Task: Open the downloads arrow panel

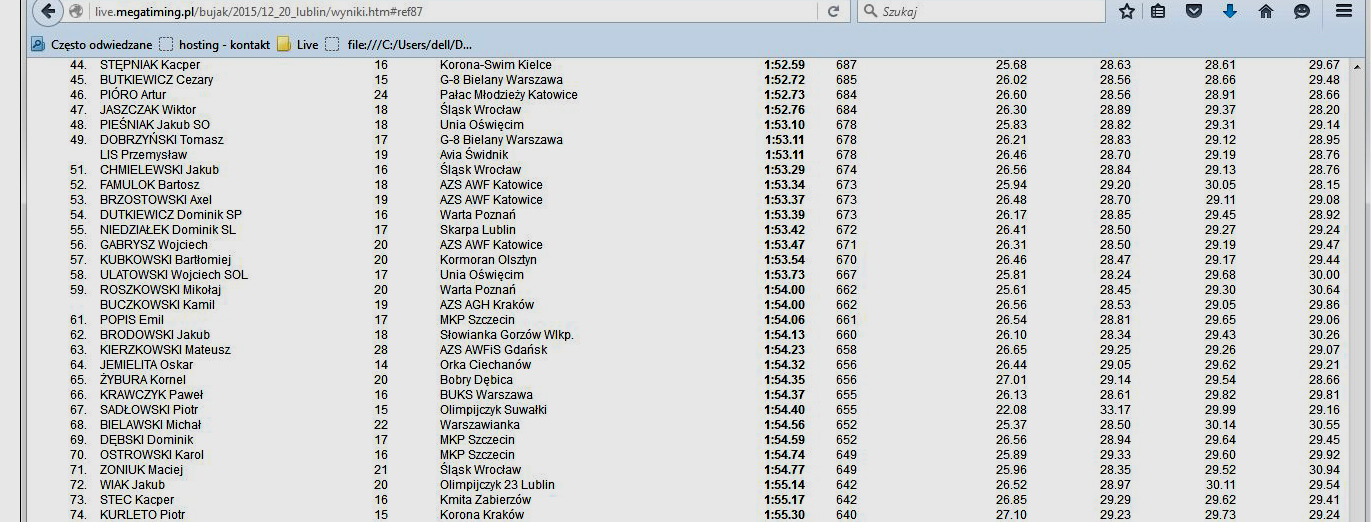Action: tap(1229, 12)
